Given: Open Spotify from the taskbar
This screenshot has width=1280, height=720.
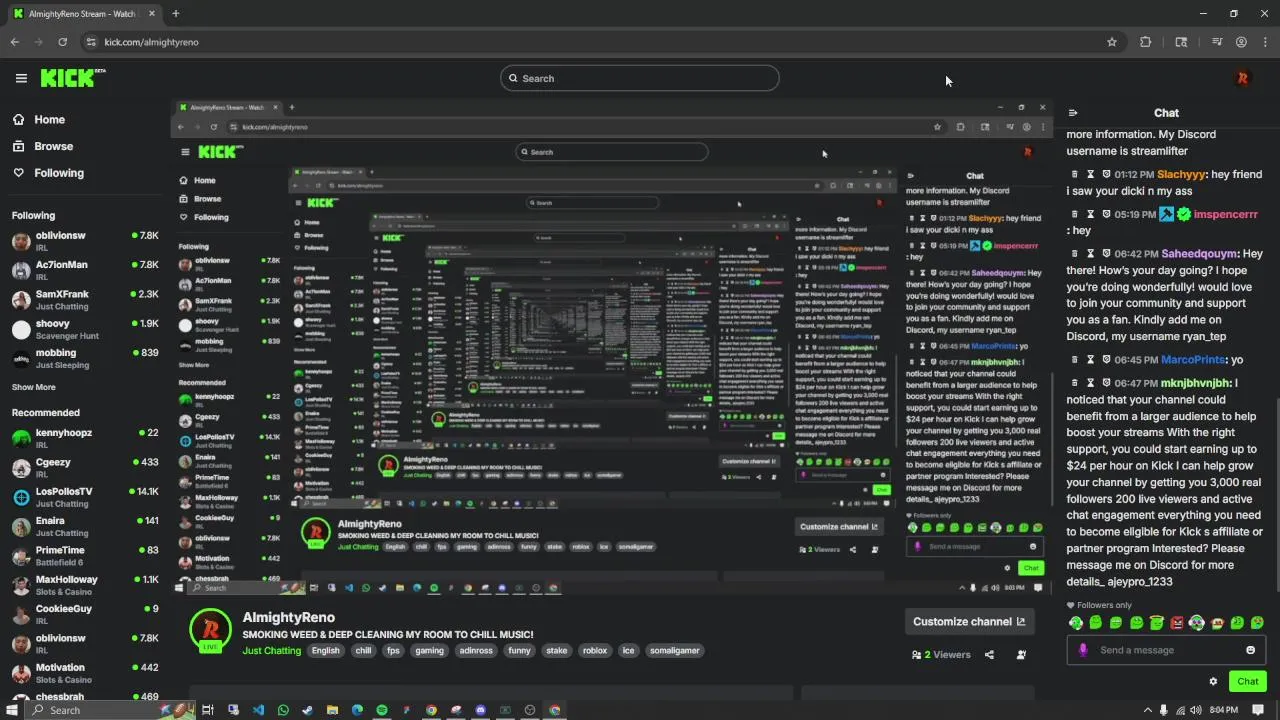Looking at the screenshot, I should 382,710.
